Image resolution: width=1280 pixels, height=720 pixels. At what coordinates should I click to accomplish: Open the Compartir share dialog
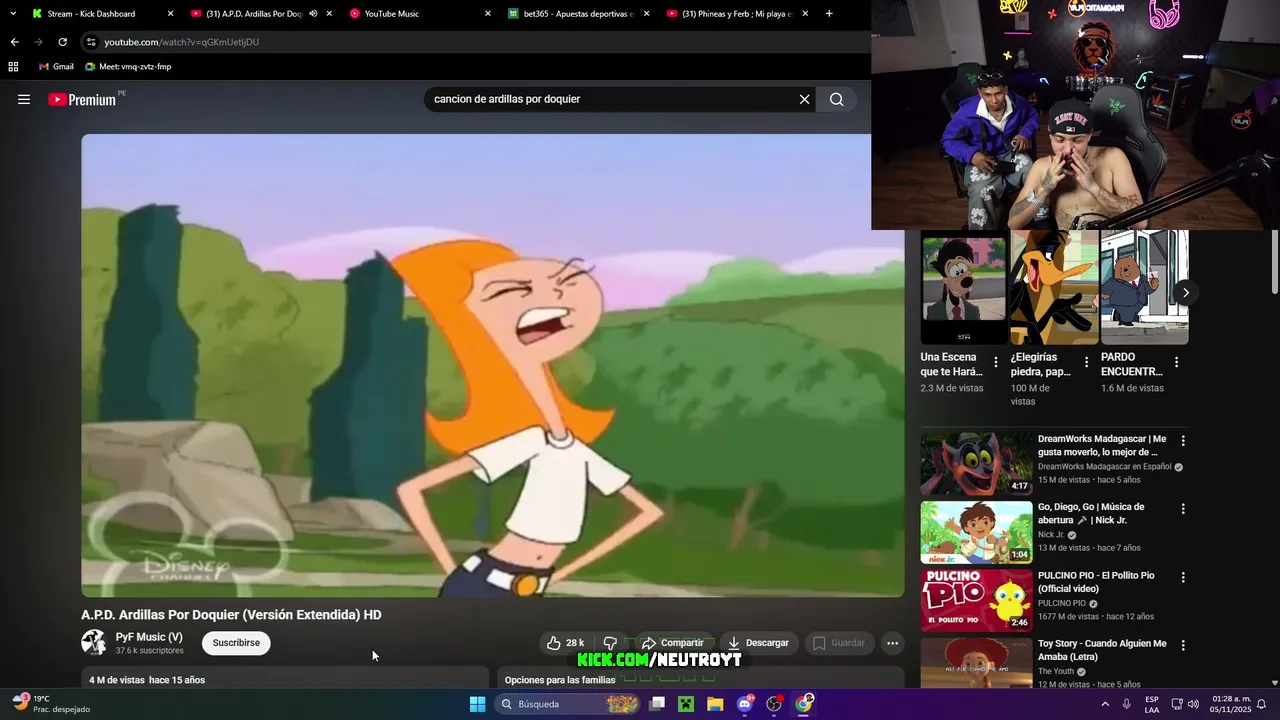click(x=672, y=643)
